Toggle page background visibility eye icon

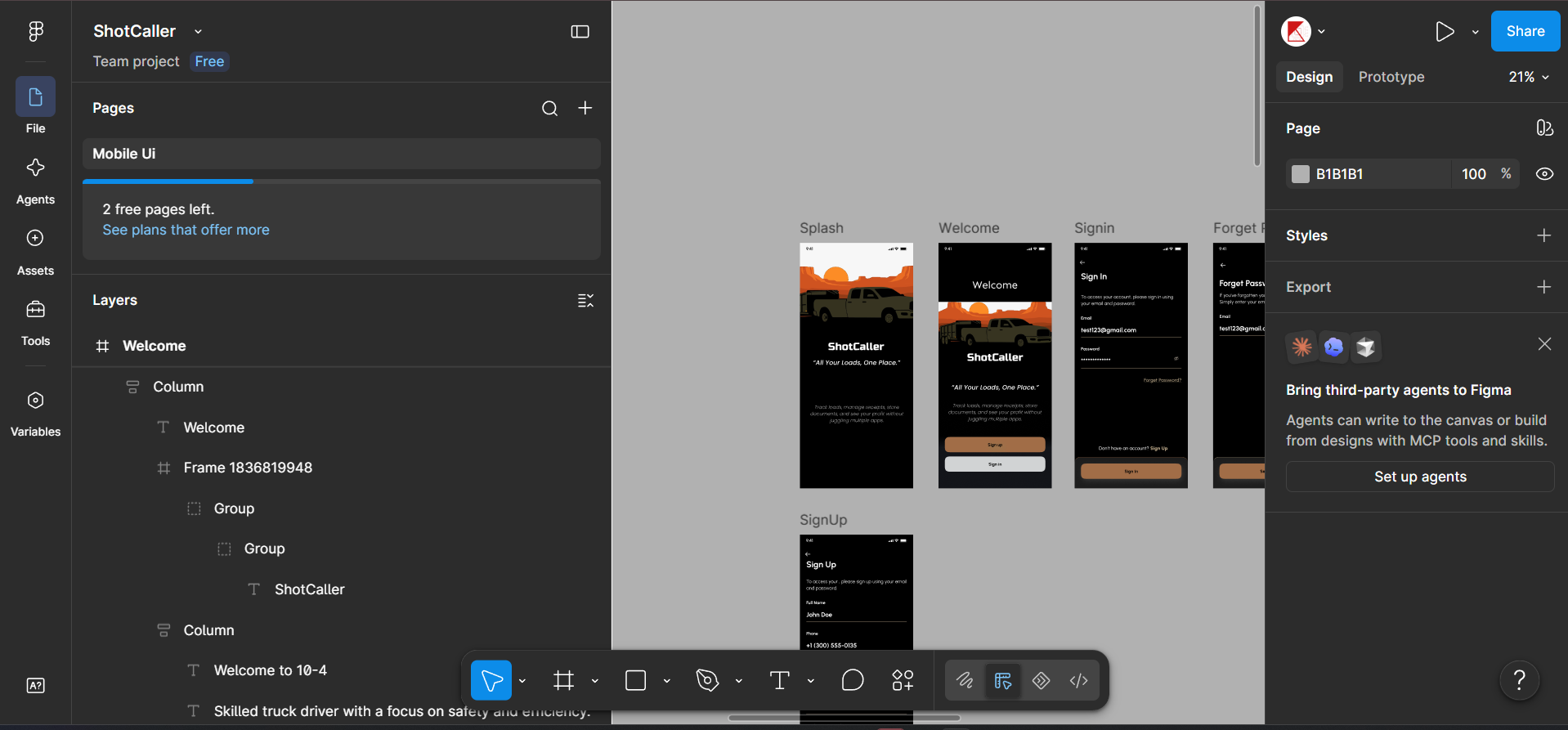click(x=1544, y=174)
